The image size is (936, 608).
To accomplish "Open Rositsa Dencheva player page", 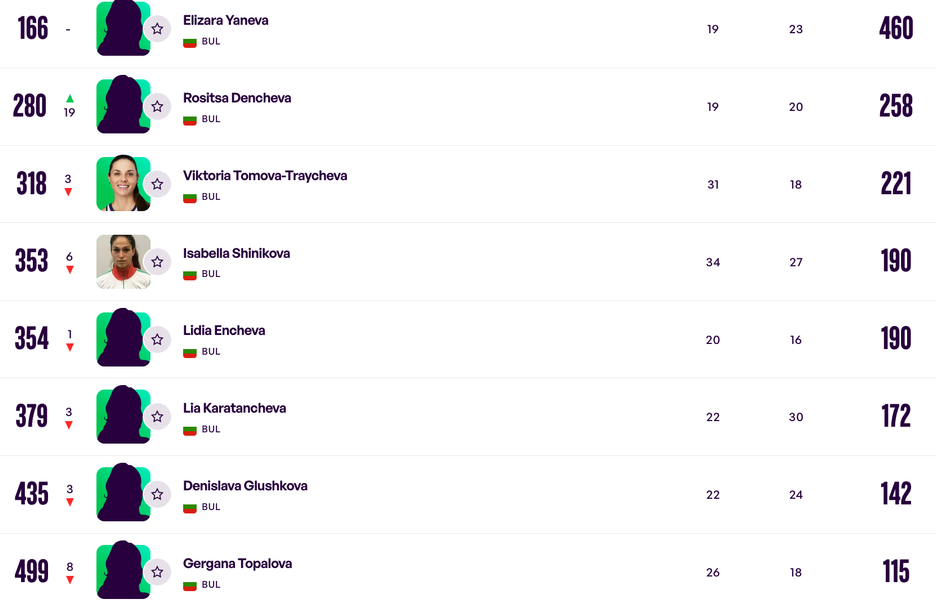I will 237,98.
